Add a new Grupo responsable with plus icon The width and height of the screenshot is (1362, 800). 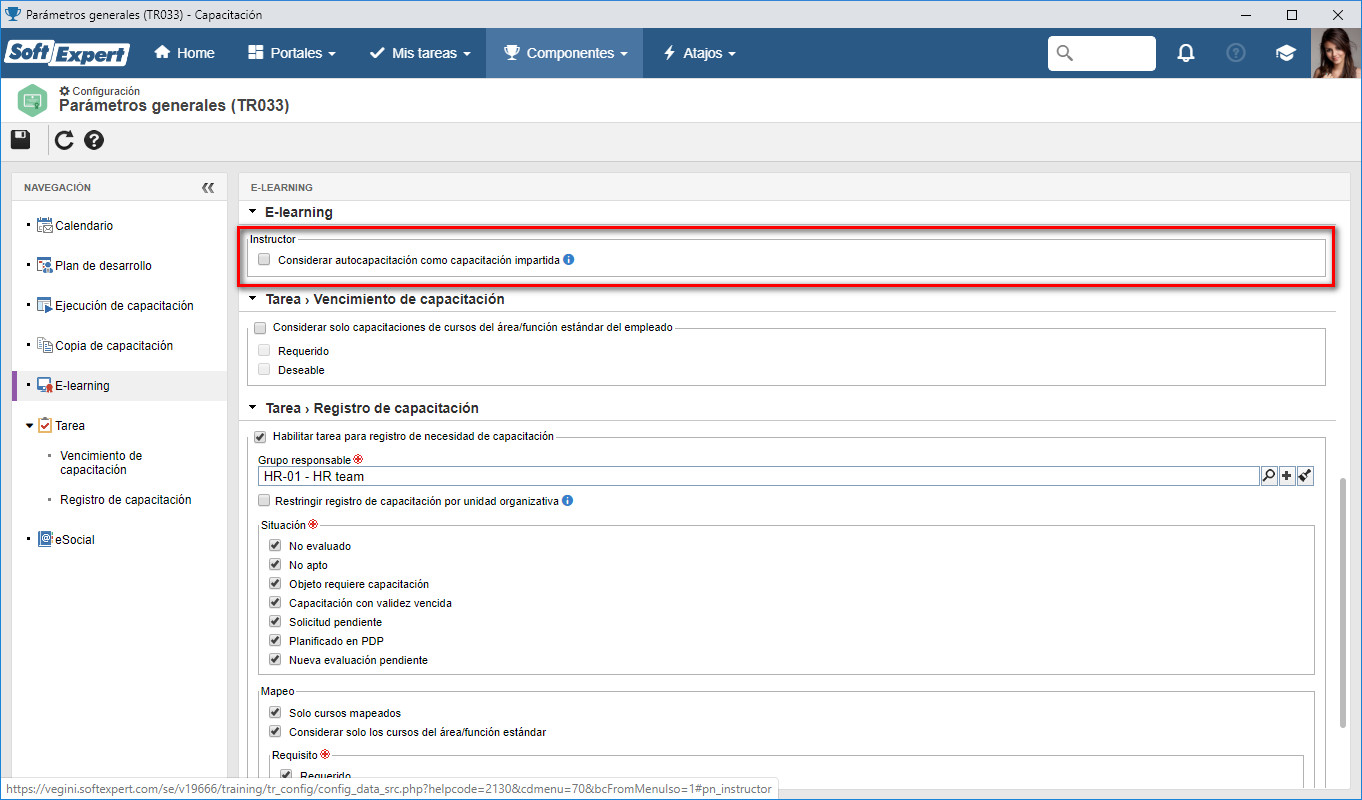[x=1287, y=476]
